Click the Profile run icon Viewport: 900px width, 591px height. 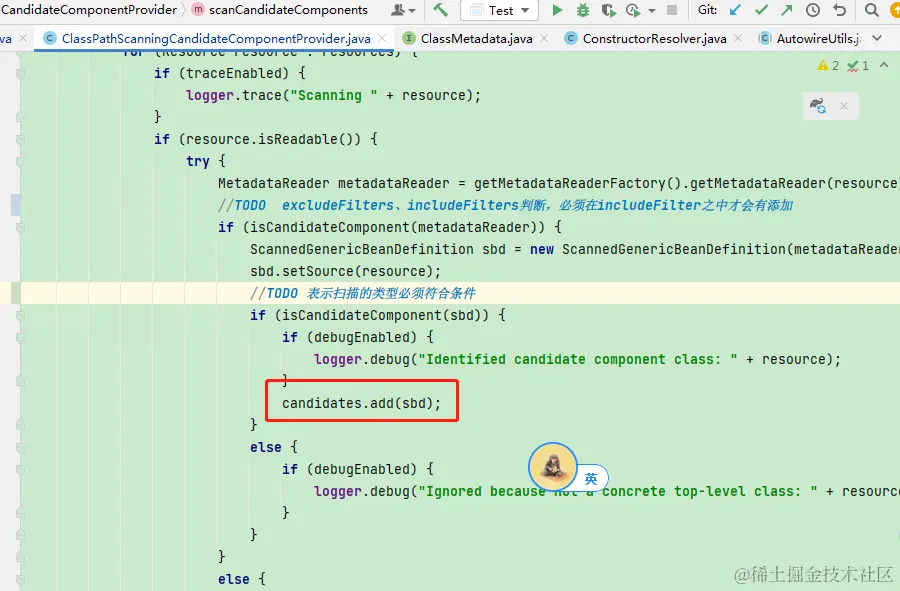click(633, 10)
